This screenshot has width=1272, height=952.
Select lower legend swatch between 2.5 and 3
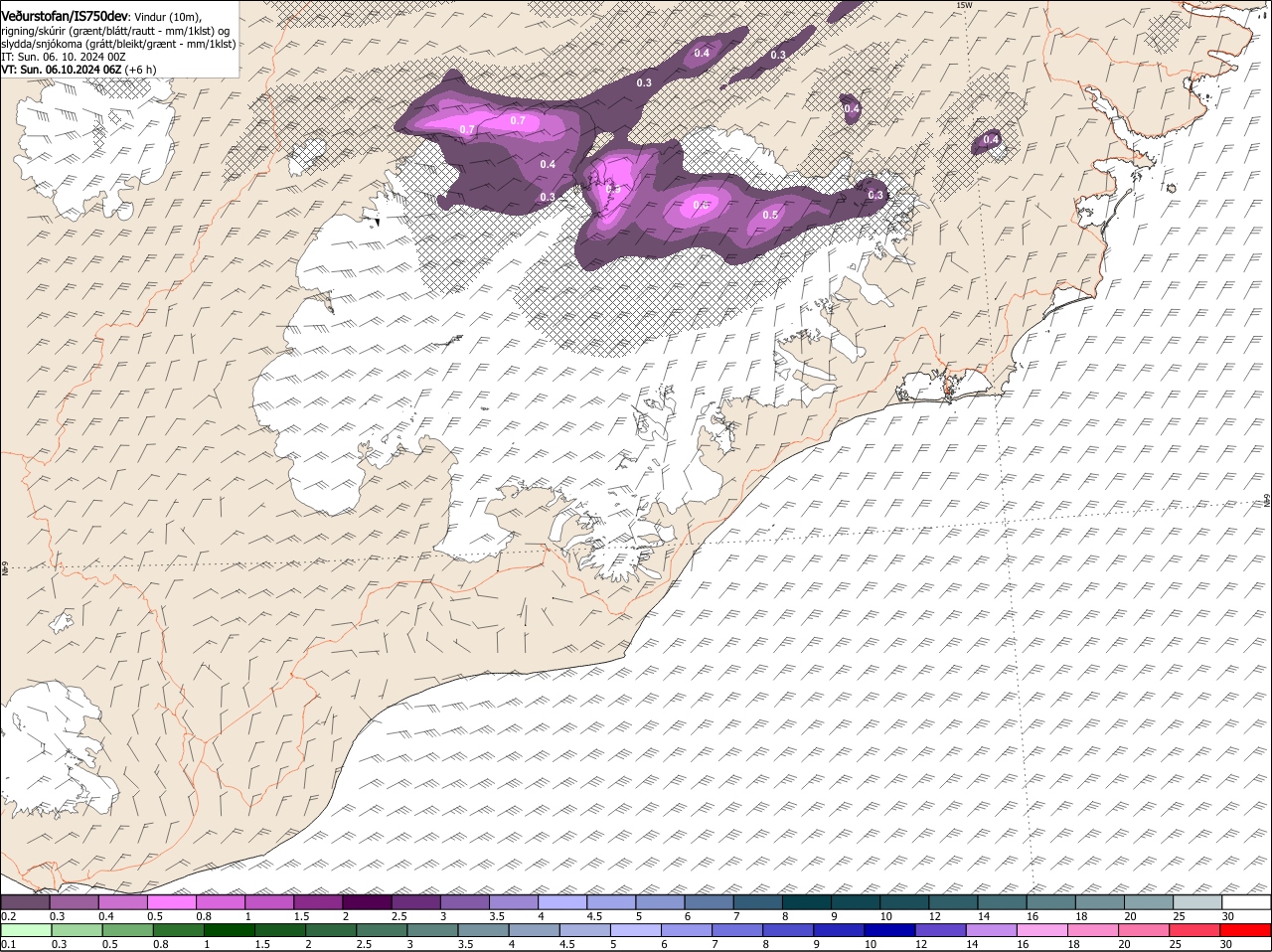381,931
